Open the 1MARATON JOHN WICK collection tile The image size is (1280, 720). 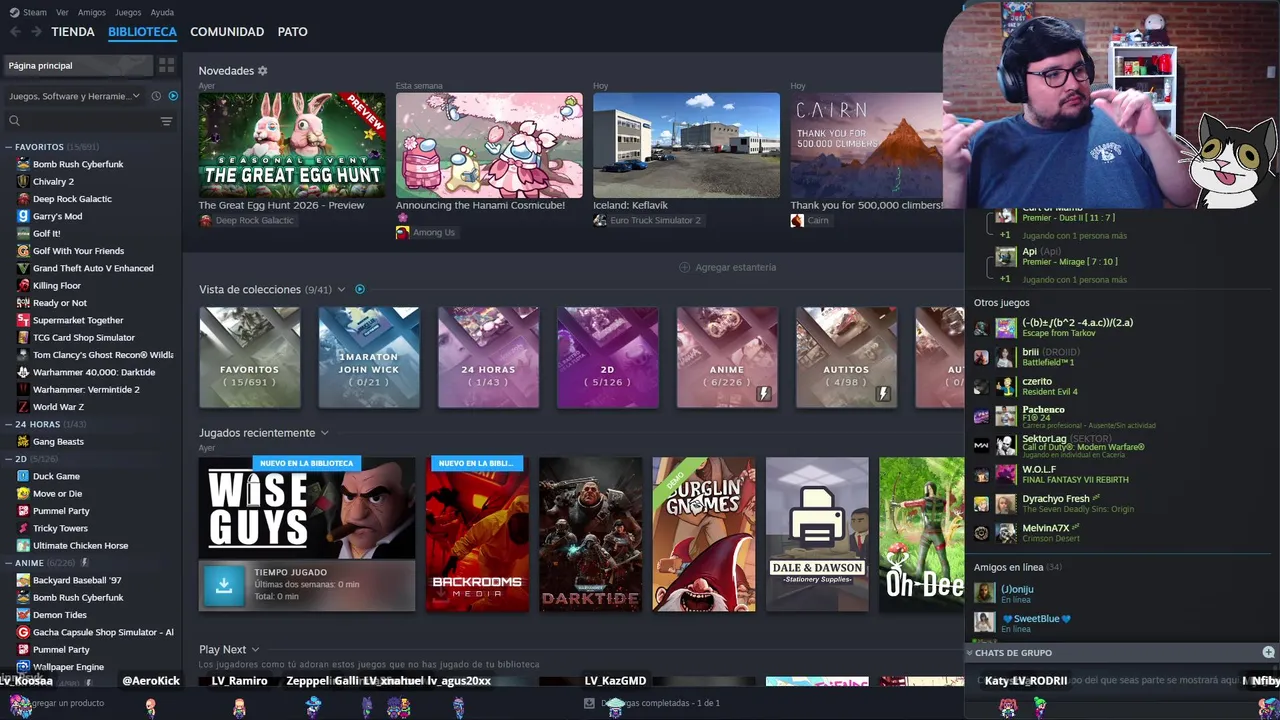369,358
